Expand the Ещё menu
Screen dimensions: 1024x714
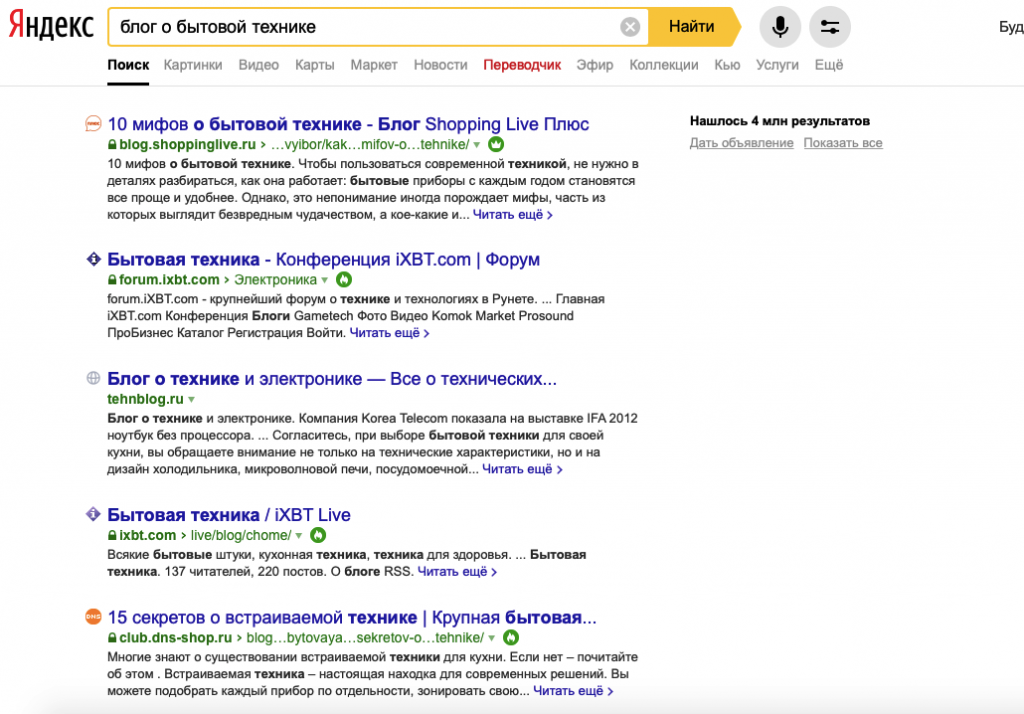(829, 65)
